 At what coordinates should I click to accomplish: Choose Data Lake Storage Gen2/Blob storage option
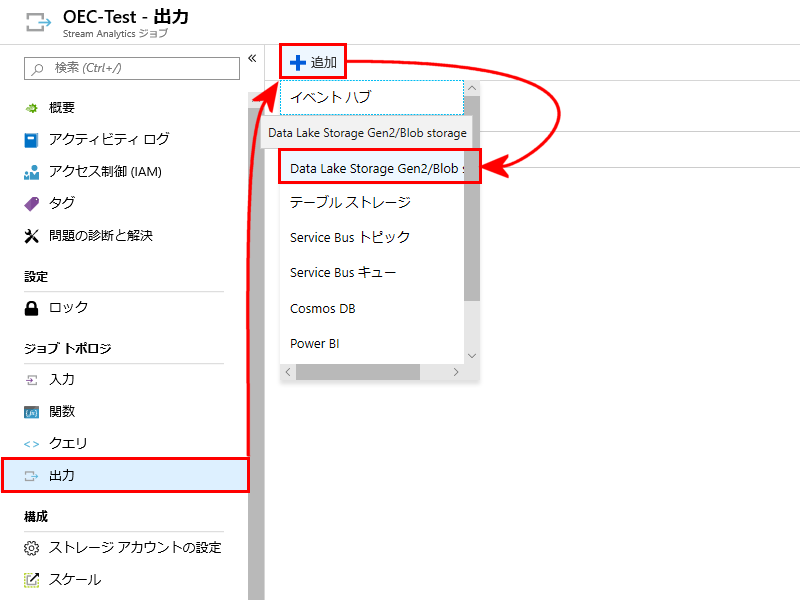pos(372,168)
